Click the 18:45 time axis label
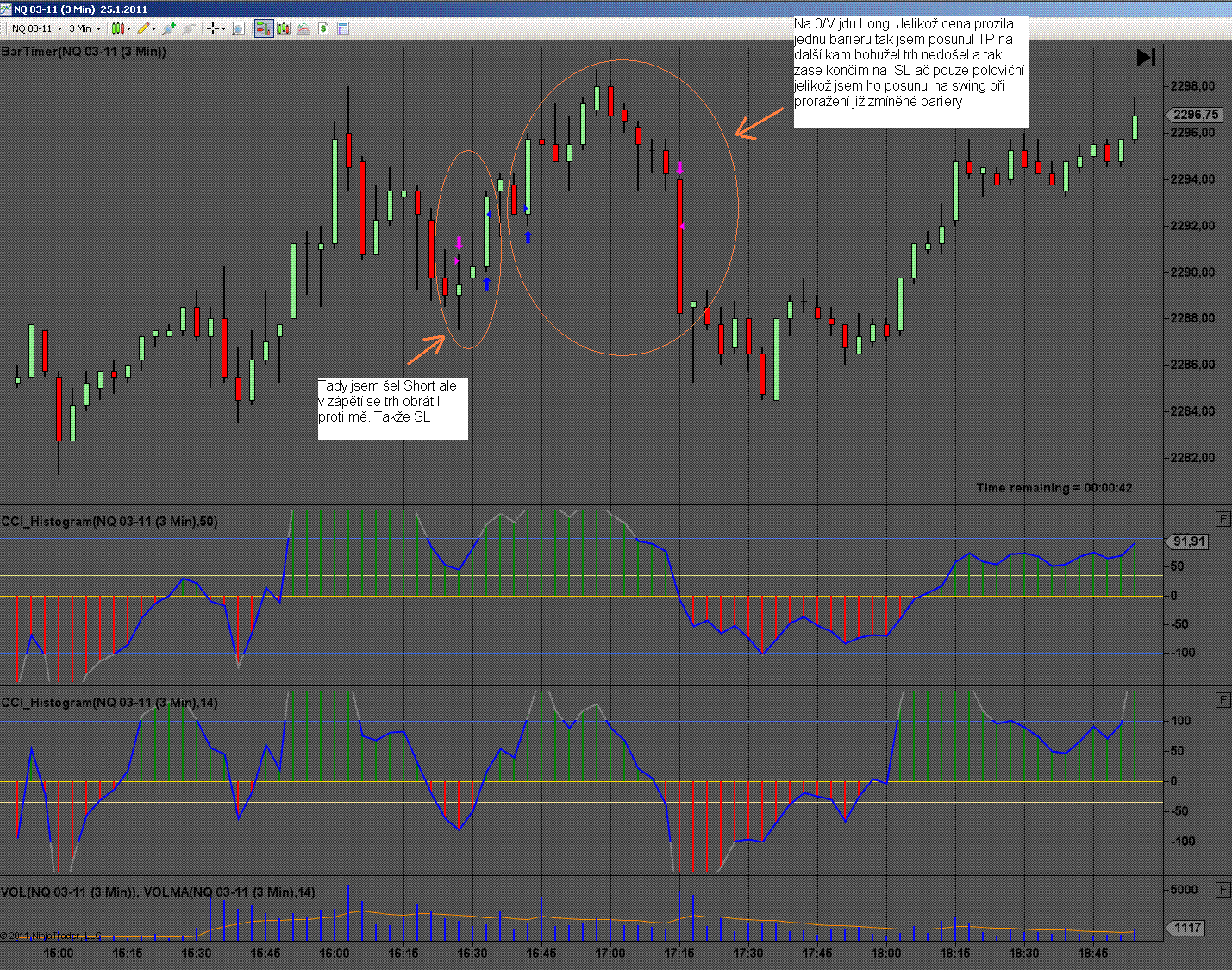Screen dimensions: 1232x970 point(1093,954)
